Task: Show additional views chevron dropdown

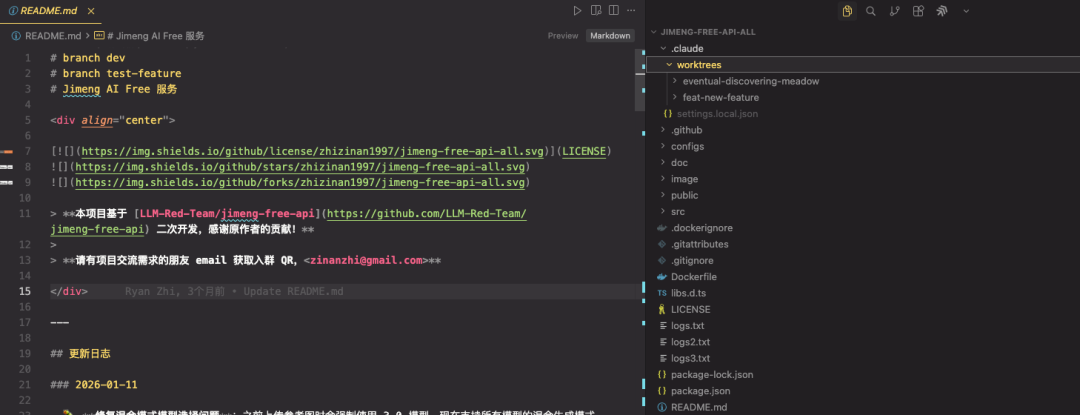Action: [x=966, y=11]
